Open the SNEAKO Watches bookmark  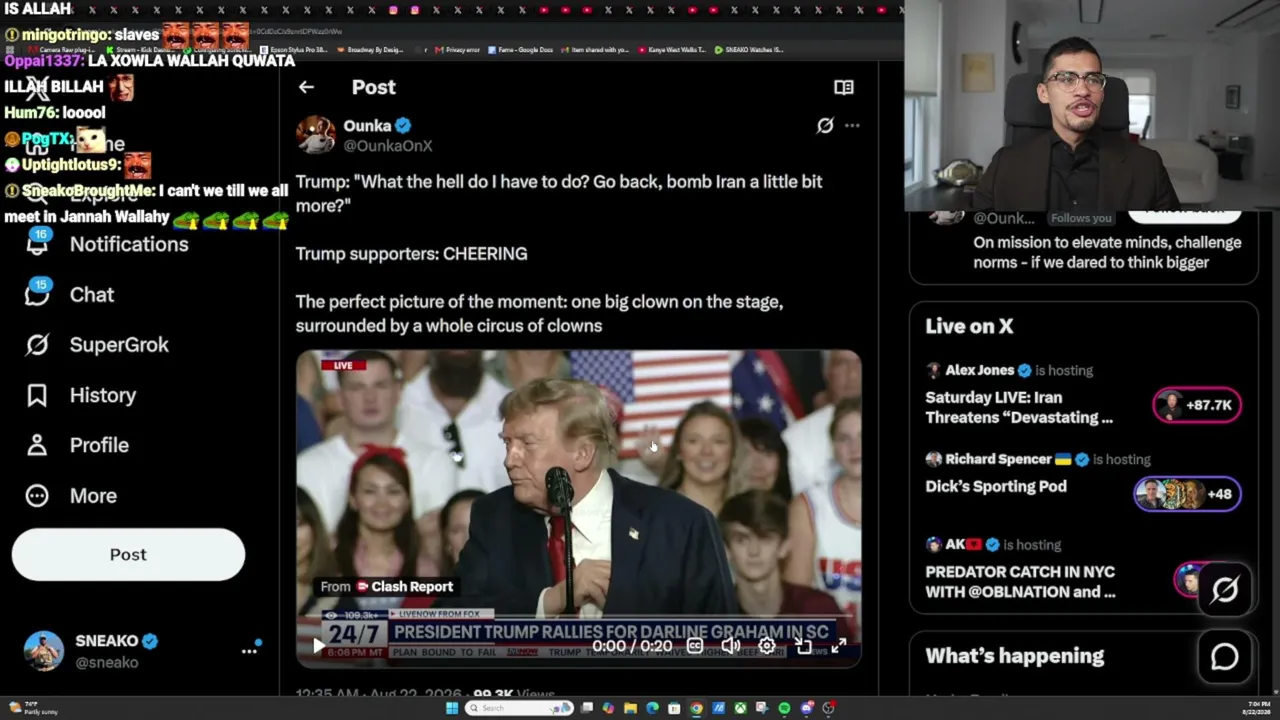point(749,49)
